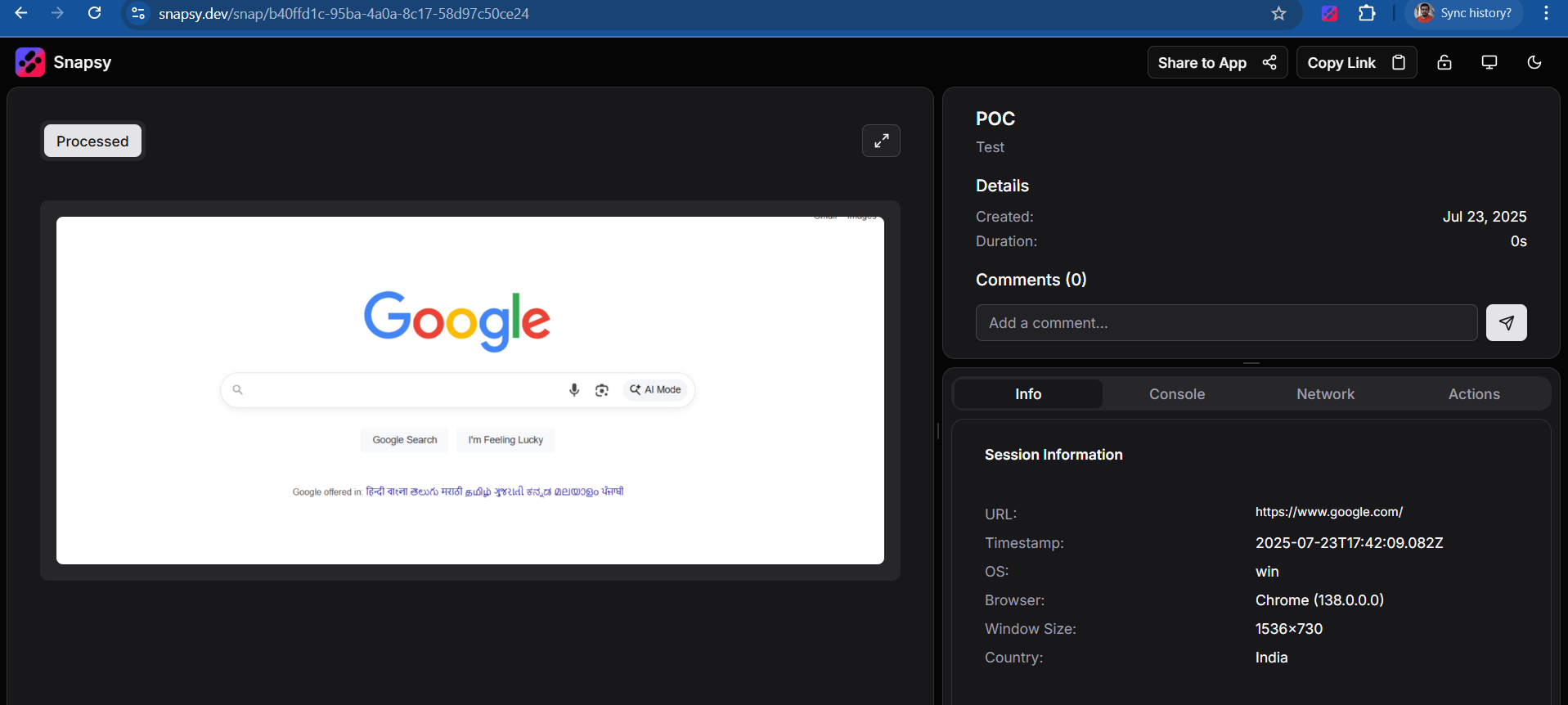The image size is (1568, 705).
Task: Click the Copy Link button
Action: [x=1356, y=62]
